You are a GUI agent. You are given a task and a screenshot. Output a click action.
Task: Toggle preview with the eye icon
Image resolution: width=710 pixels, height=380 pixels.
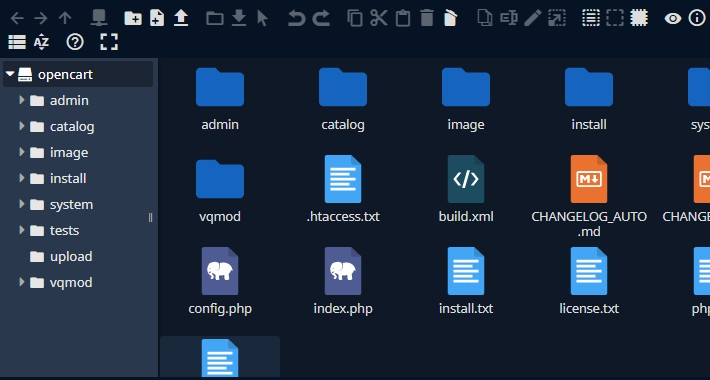click(x=673, y=18)
